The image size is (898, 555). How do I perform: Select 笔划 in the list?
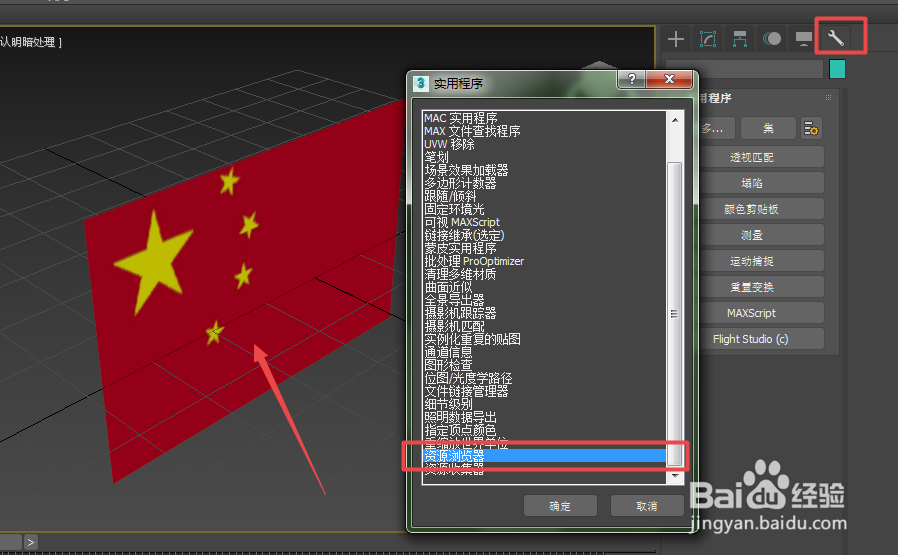click(x=436, y=157)
